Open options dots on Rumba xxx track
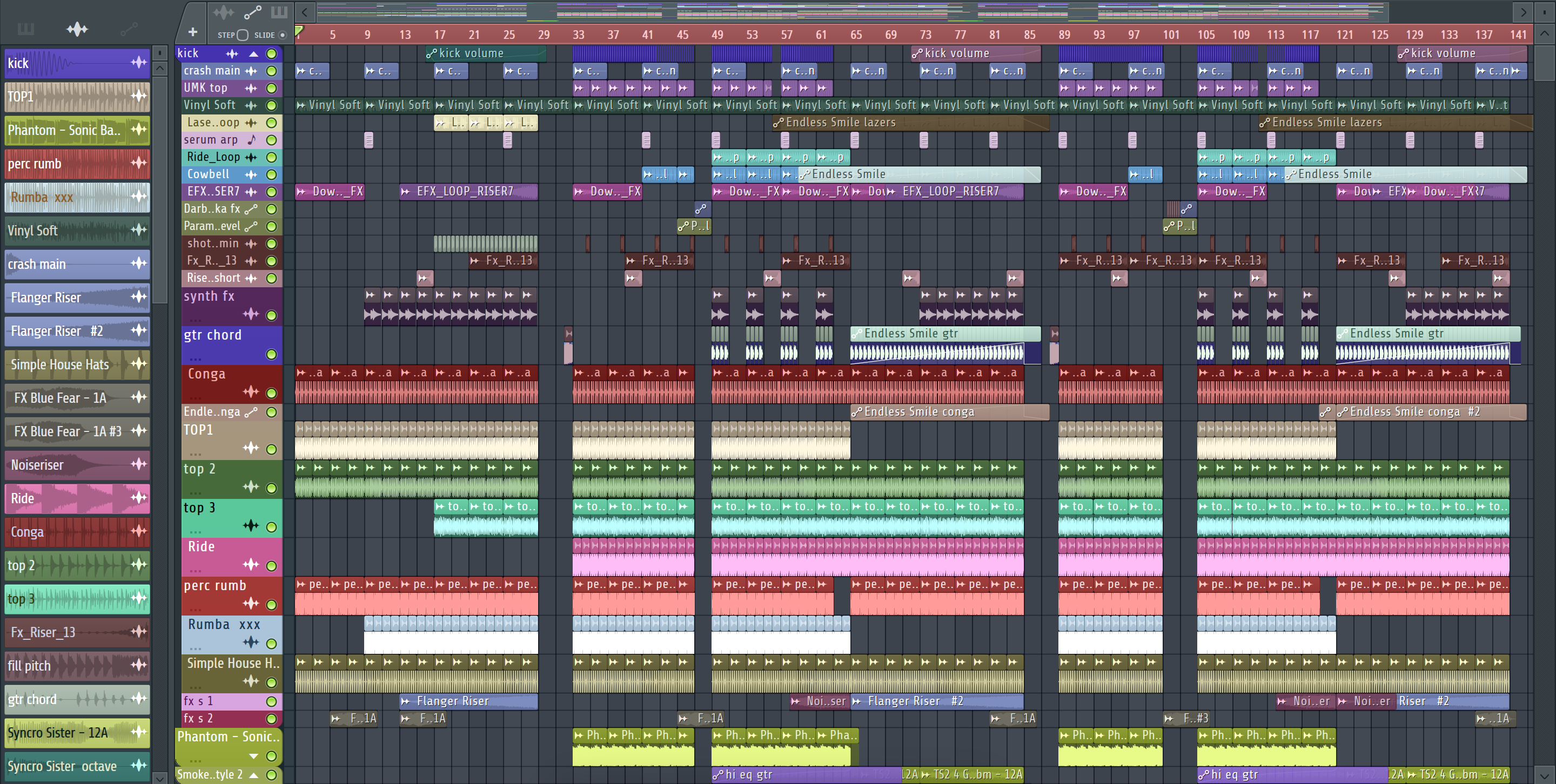Image resolution: width=1556 pixels, height=784 pixels. click(x=195, y=648)
